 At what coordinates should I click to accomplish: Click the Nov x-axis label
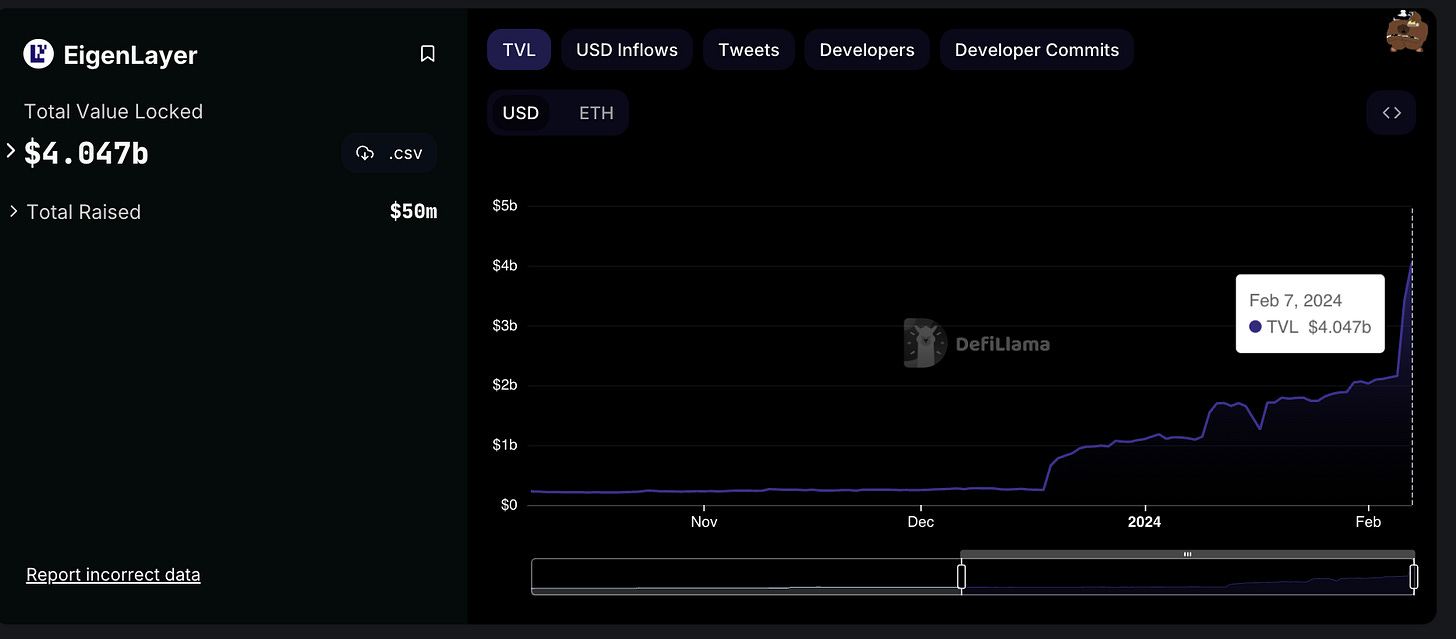click(704, 522)
